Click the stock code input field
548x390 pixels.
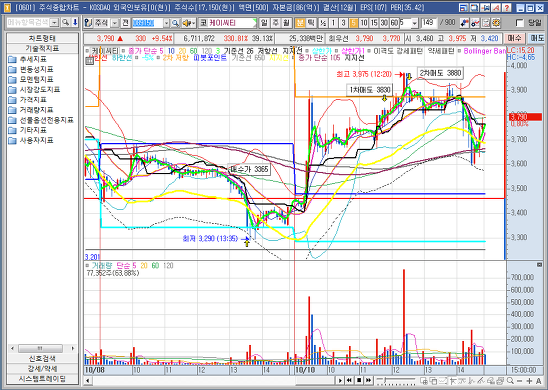(x=147, y=23)
